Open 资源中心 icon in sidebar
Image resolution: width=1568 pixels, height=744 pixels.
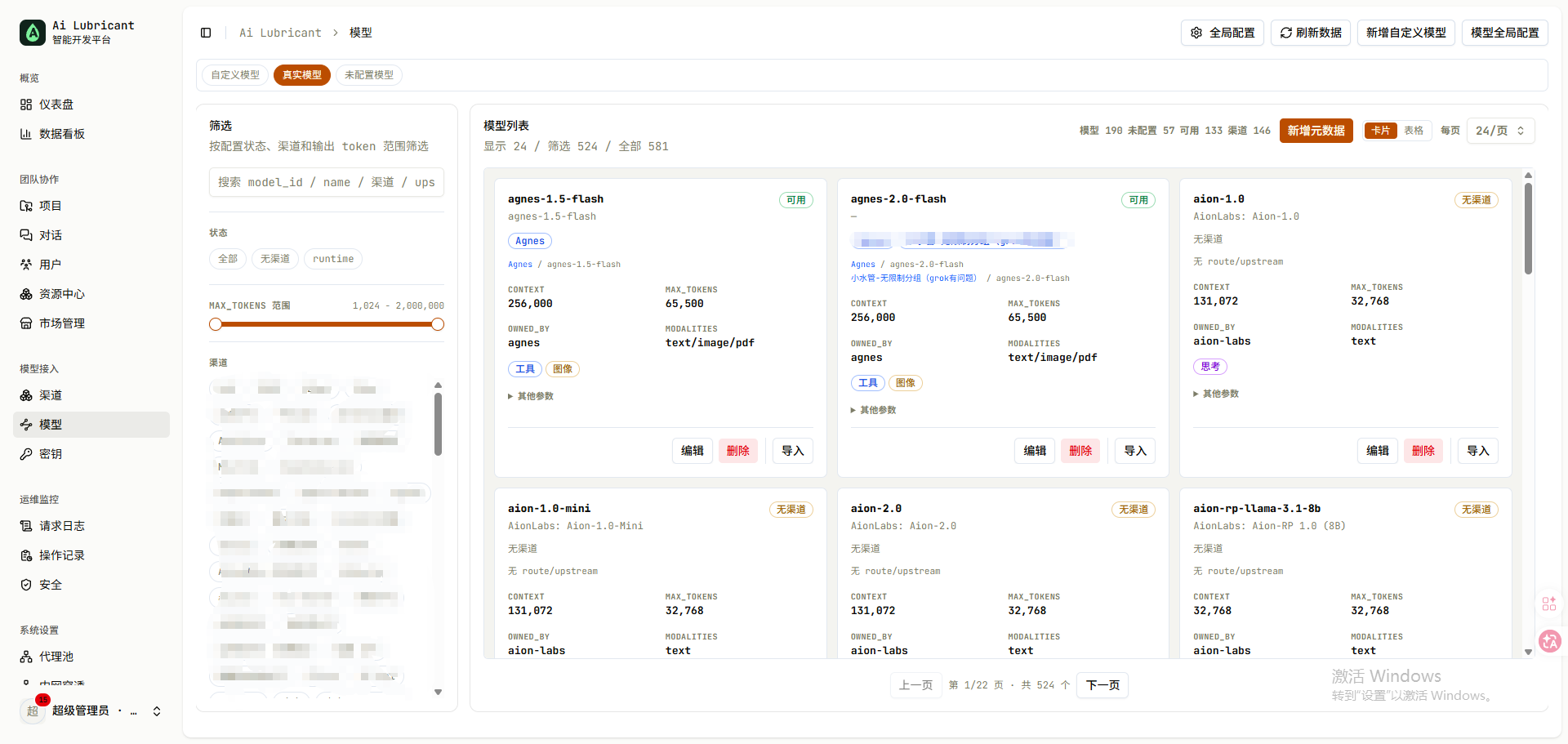click(x=26, y=294)
